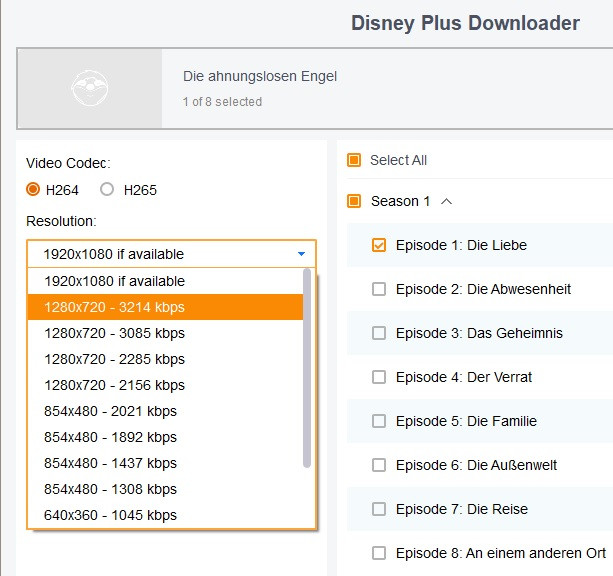Check Episode 2: Die Abwesenheit
The width and height of the screenshot is (613, 576).
point(379,289)
